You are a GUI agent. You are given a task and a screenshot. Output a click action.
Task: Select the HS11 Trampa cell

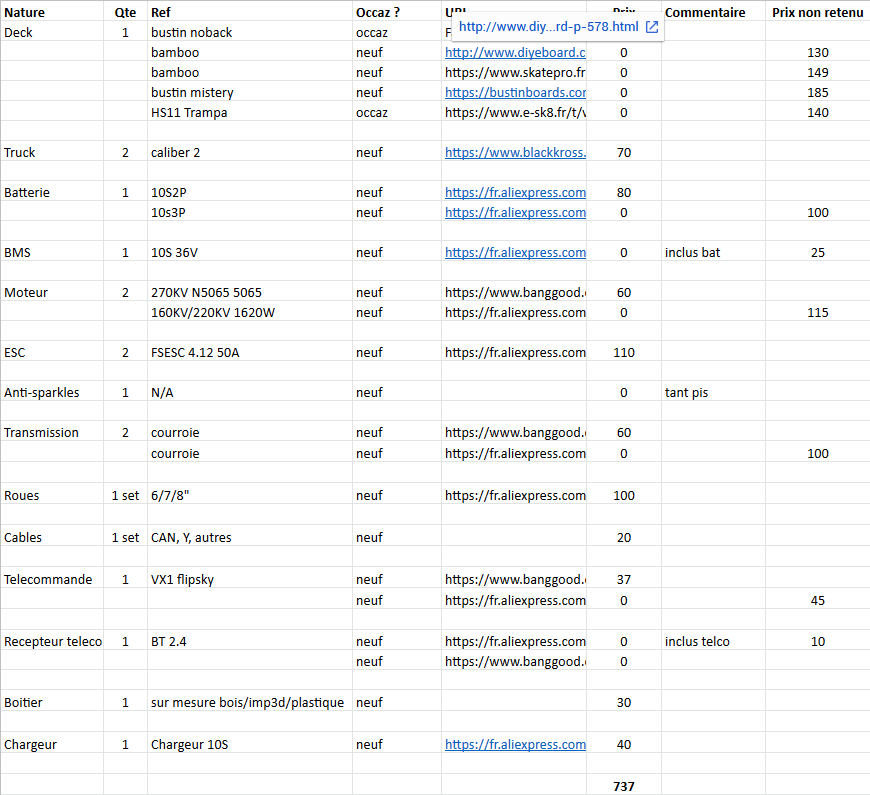pos(250,113)
